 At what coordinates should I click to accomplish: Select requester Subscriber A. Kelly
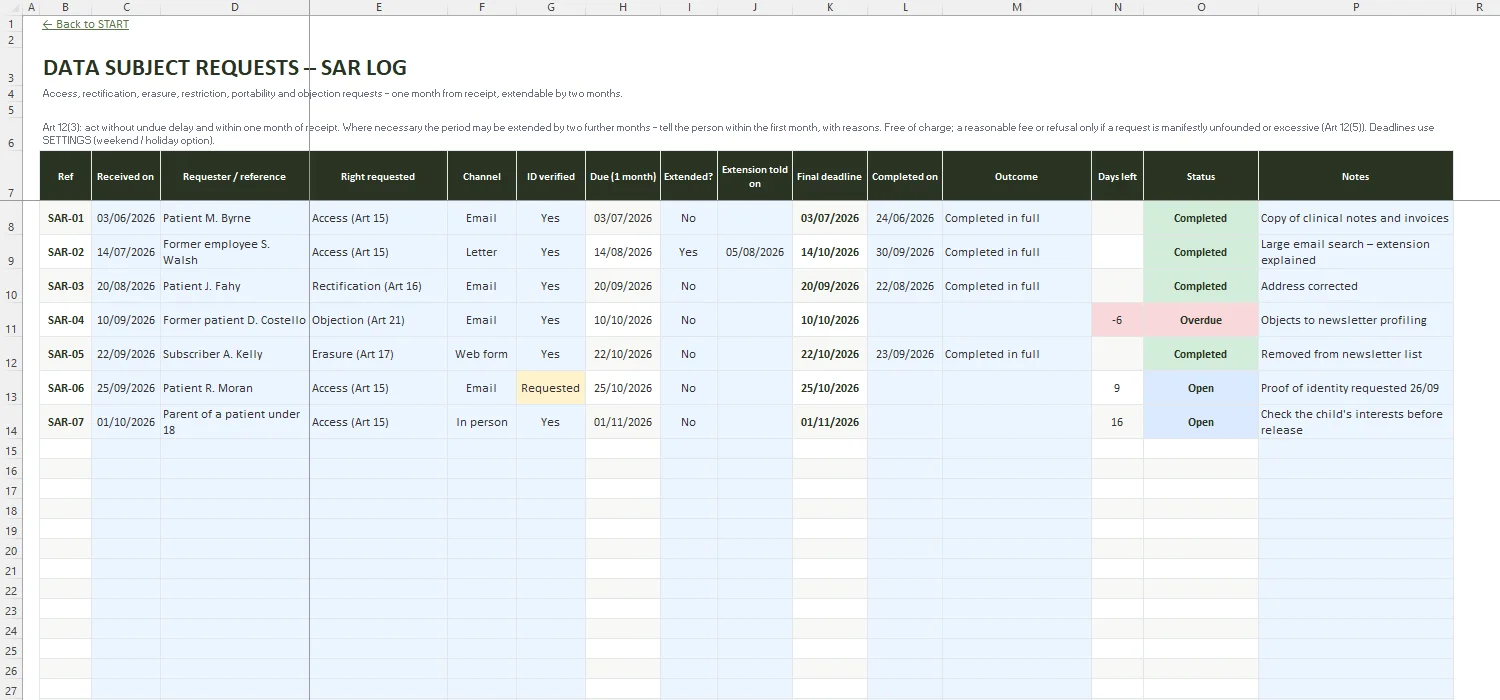point(234,354)
